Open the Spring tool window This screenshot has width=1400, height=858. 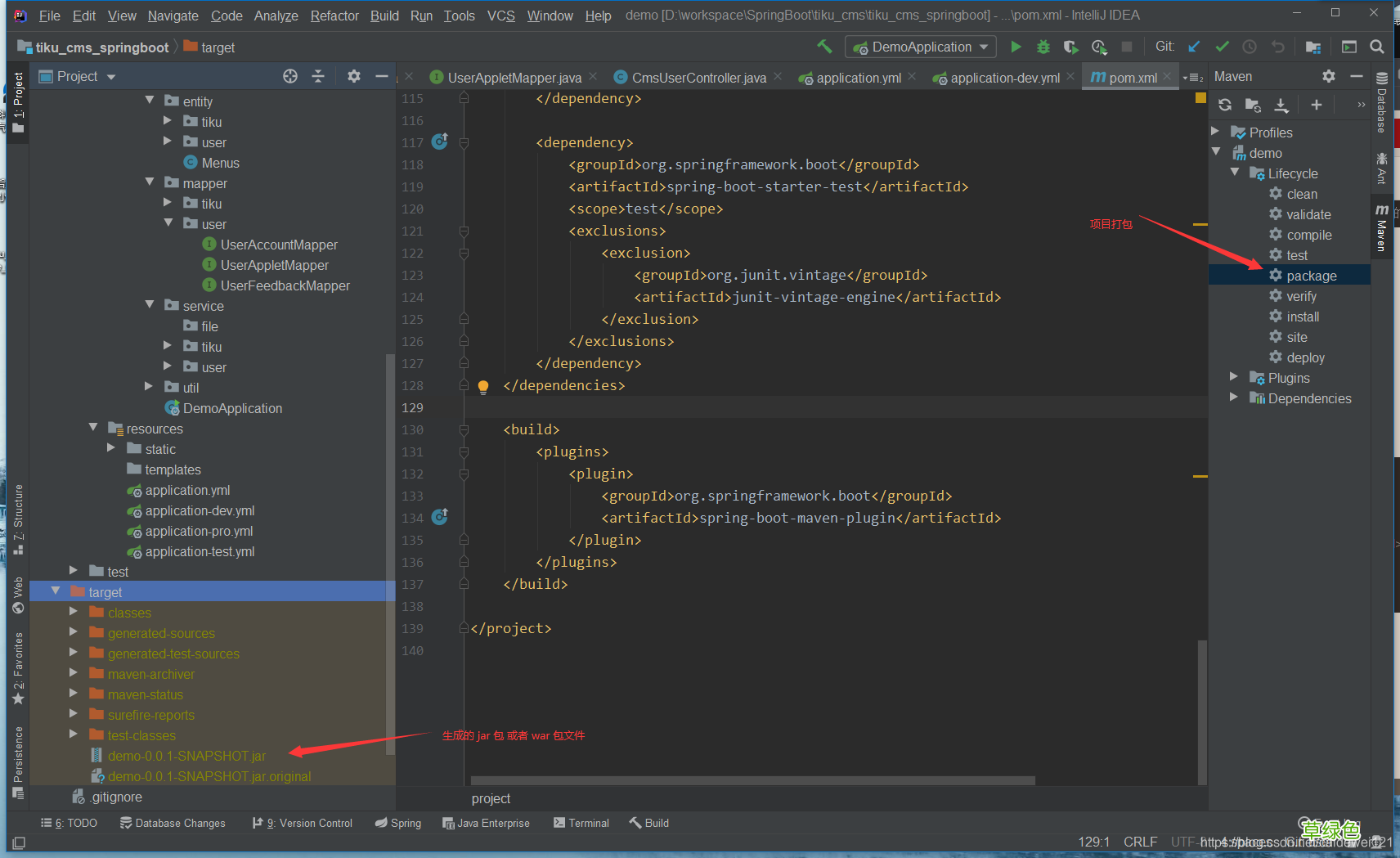398,823
